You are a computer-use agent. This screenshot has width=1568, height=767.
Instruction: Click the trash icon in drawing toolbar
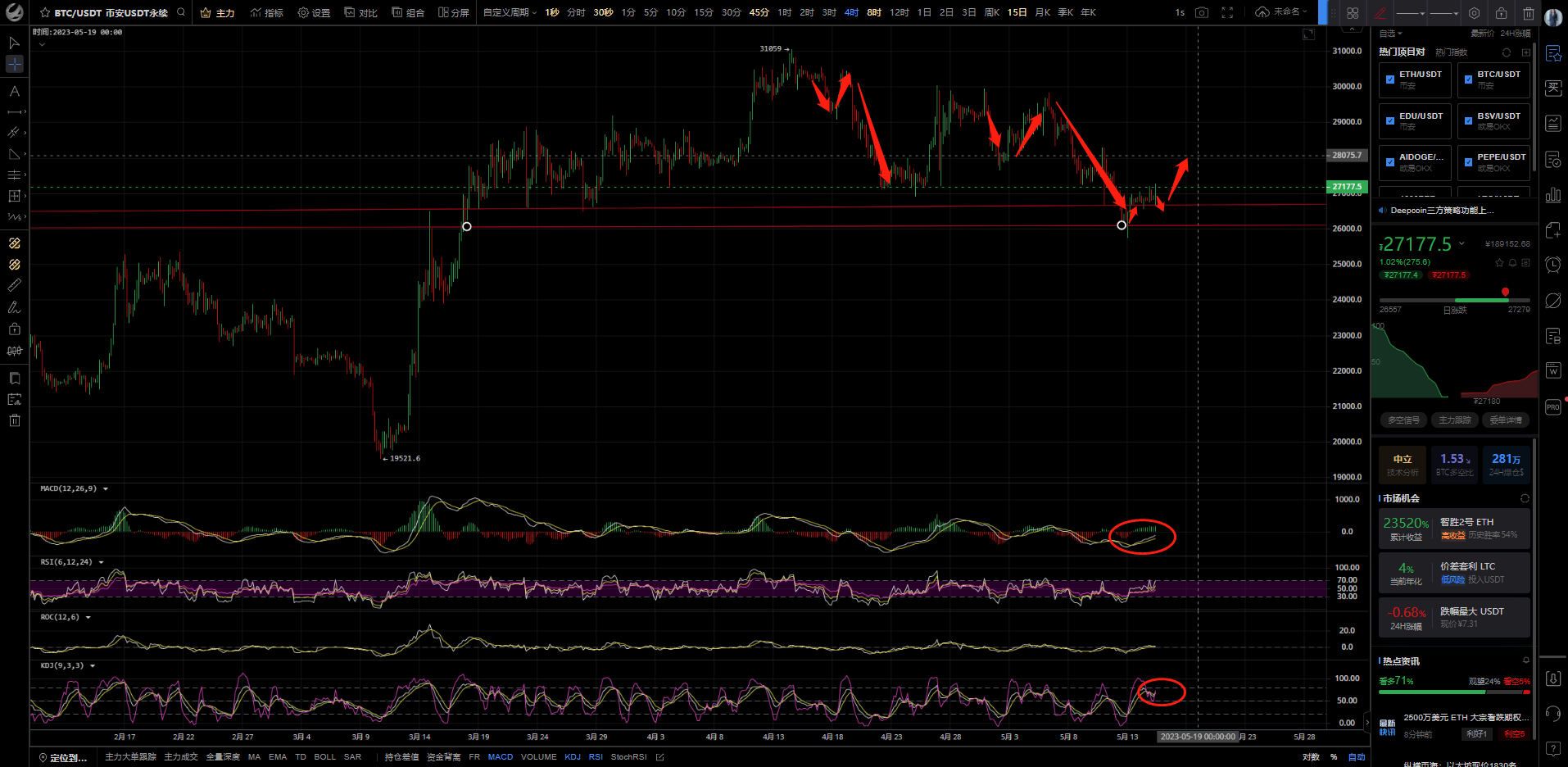[1529, 13]
